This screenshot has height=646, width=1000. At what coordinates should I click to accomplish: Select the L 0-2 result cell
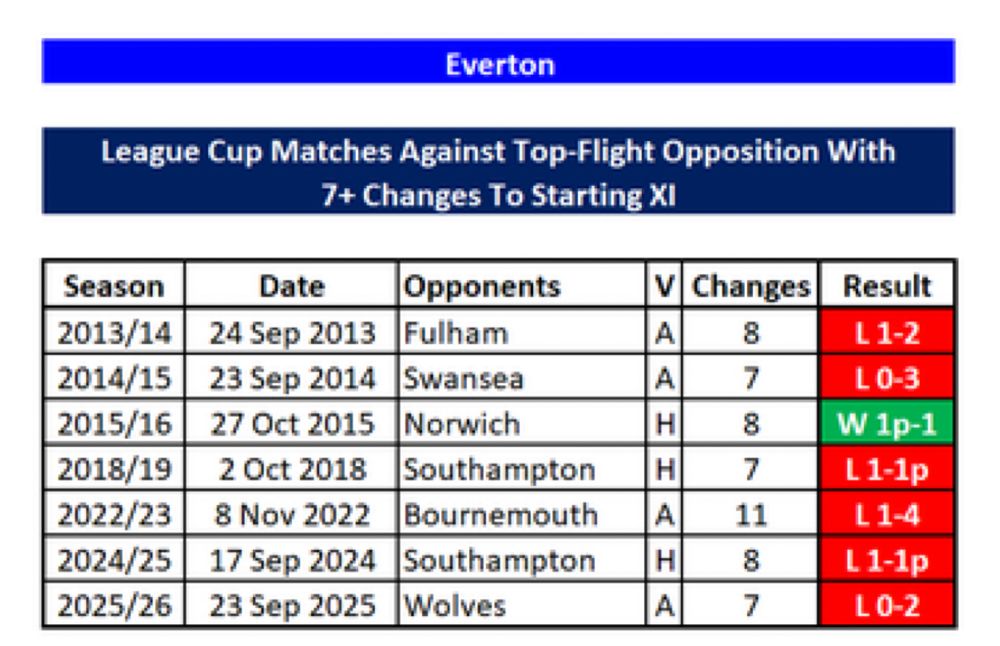coord(886,605)
